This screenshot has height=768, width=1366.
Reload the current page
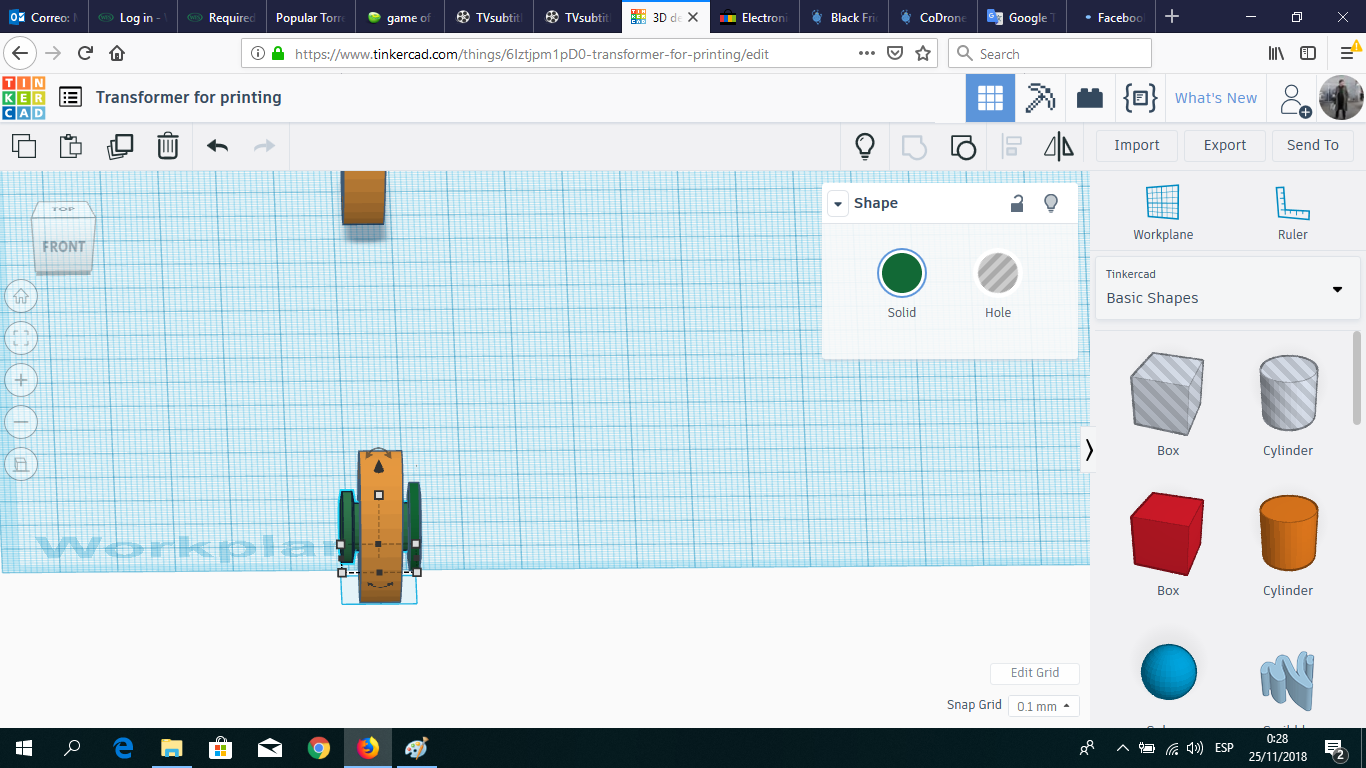(86, 54)
